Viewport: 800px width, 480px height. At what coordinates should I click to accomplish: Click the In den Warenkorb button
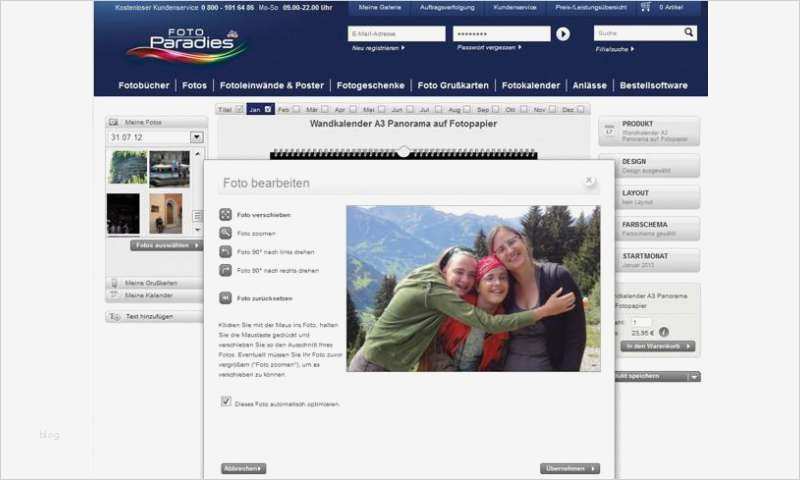click(x=658, y=346)
